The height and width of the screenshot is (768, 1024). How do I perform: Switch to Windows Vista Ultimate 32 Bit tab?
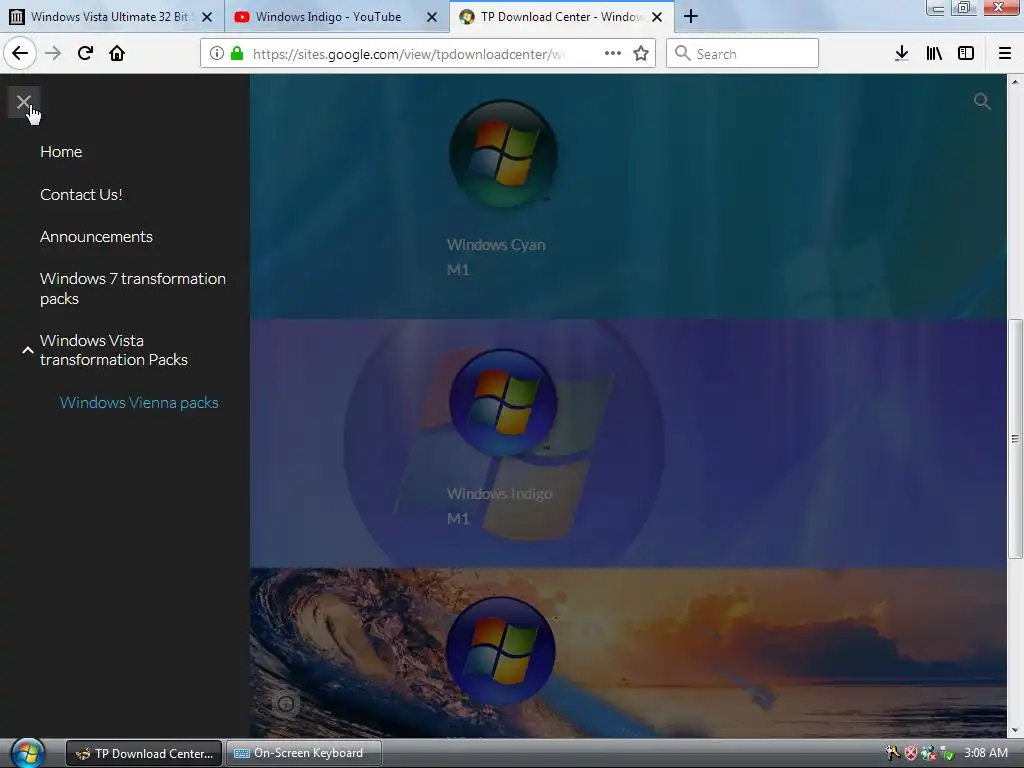(x=111, y=17)
